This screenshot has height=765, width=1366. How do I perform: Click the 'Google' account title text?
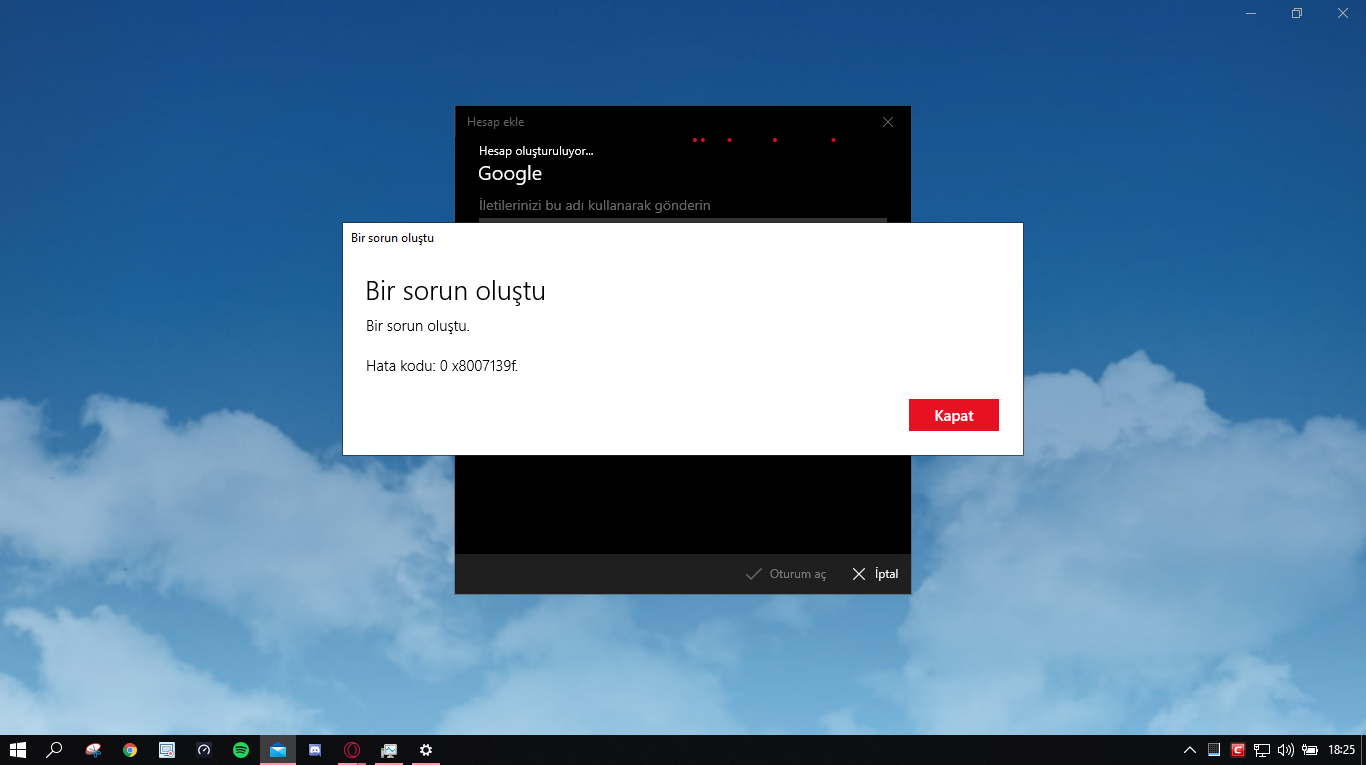(x=510, y=173)
